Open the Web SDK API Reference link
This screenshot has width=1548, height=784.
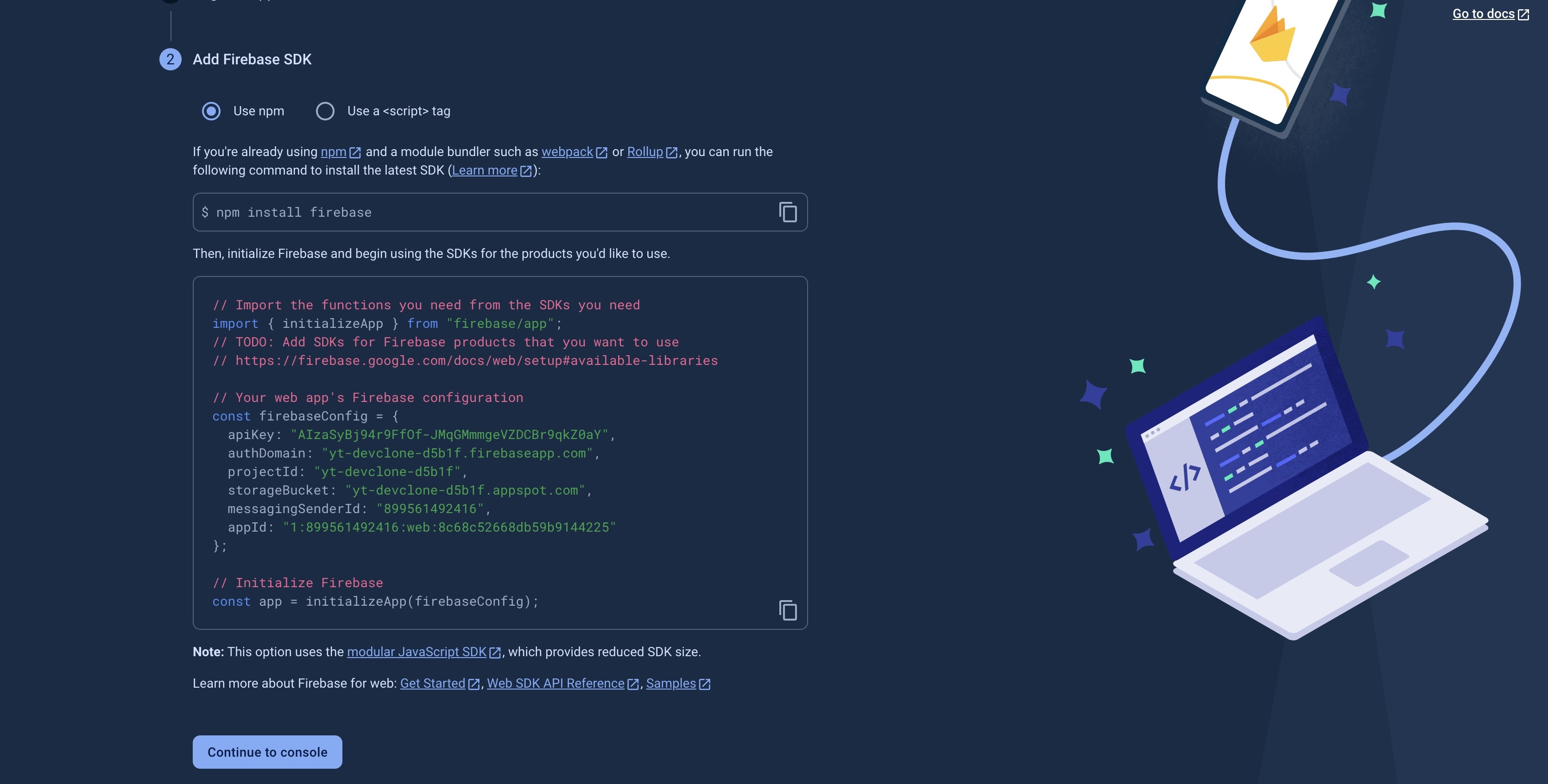(x=555, y=684)
